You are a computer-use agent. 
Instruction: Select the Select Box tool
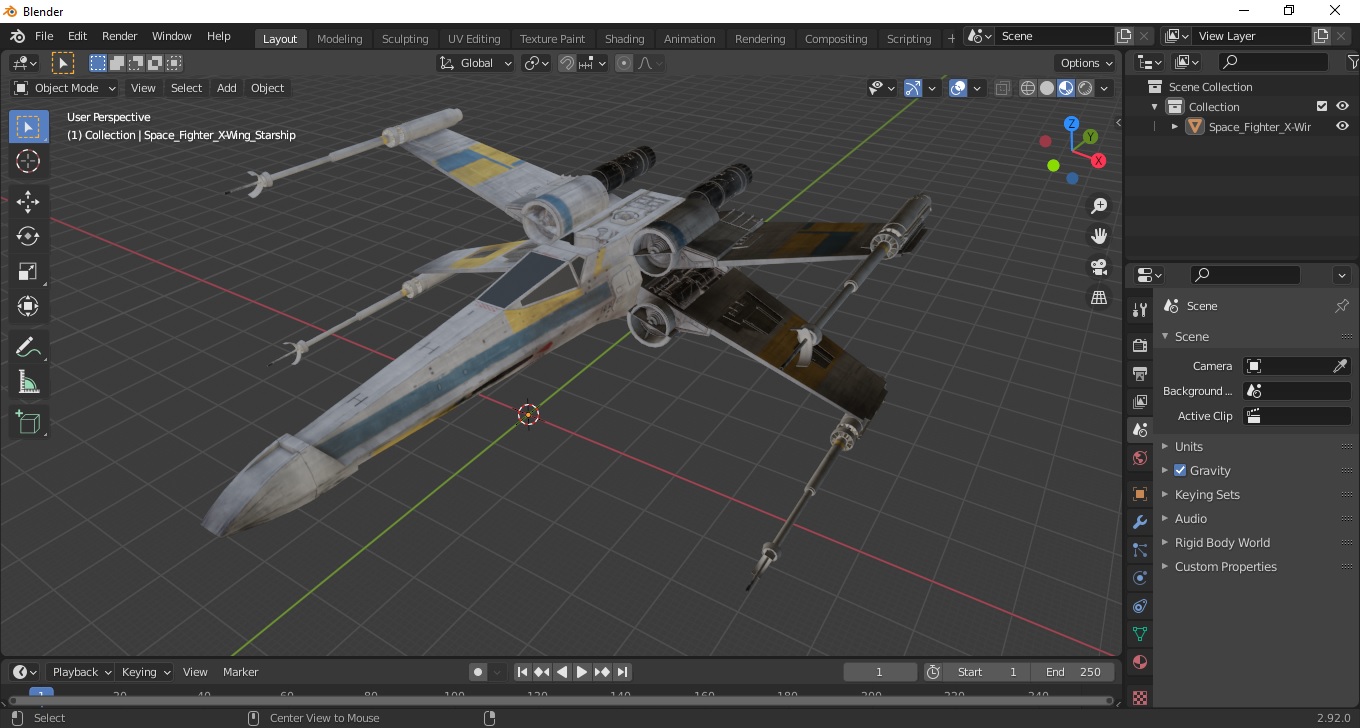pyautogui.click(x=28, y=127)
